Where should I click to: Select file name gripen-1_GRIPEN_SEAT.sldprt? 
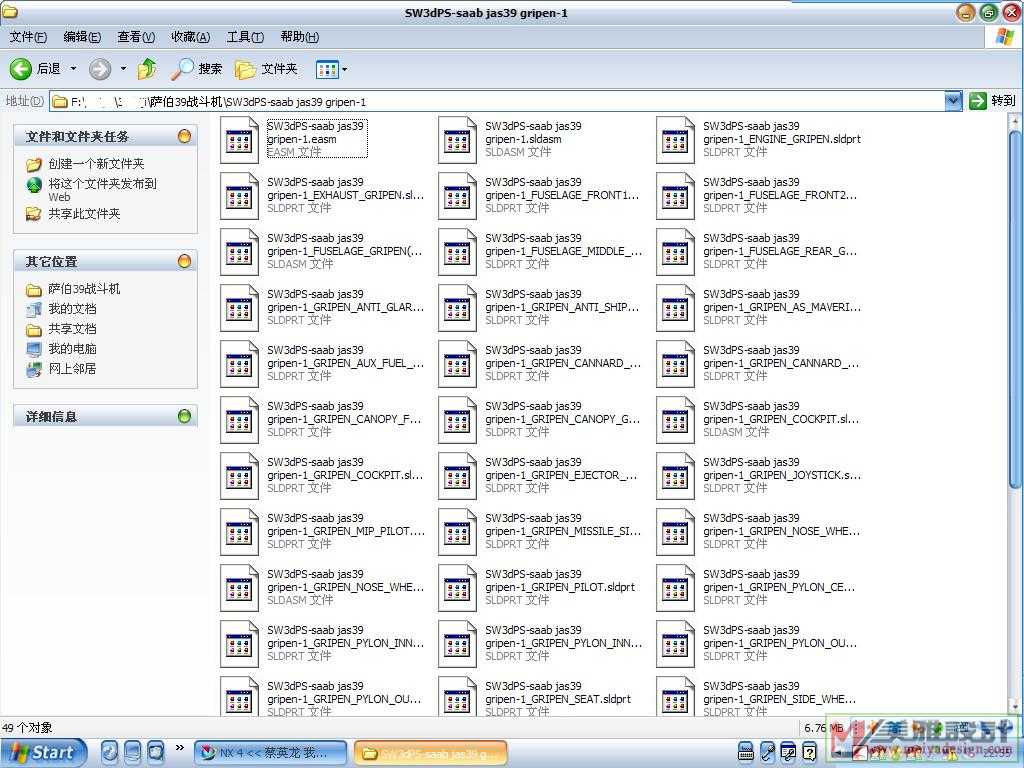558,693
